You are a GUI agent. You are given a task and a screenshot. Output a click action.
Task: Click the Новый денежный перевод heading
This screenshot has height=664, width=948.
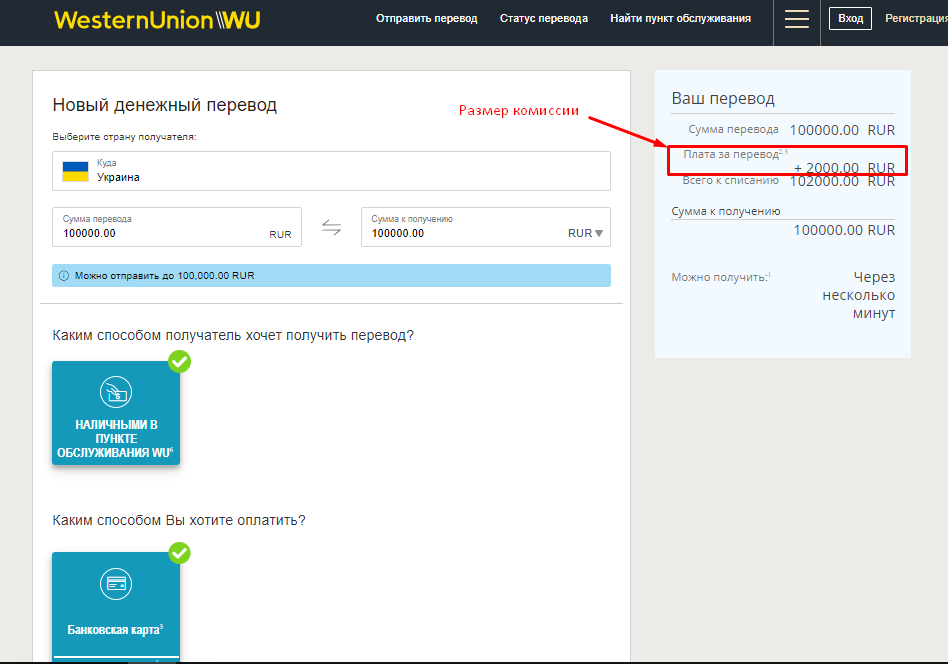tap(164, 105)
